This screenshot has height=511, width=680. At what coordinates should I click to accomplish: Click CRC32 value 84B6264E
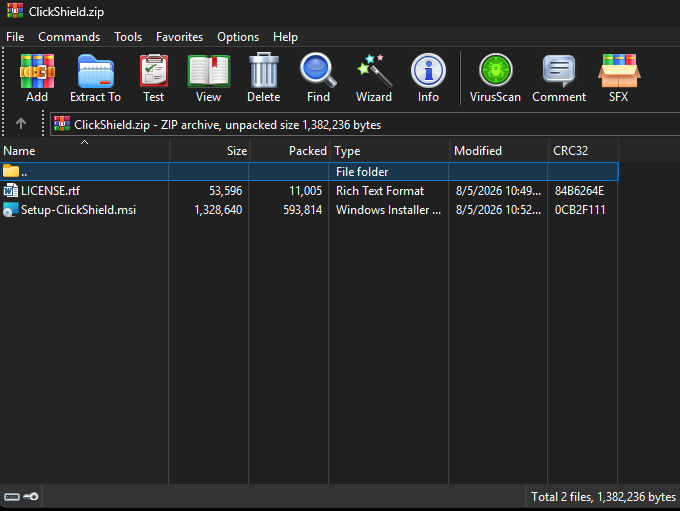click(x=579, y=191)
